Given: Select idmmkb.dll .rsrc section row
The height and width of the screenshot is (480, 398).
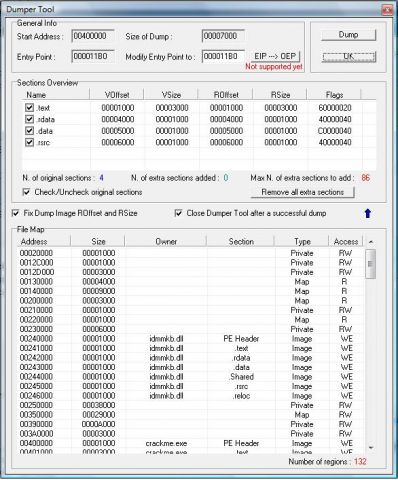Looking at the screenshot, I should [x=190, y=386].
